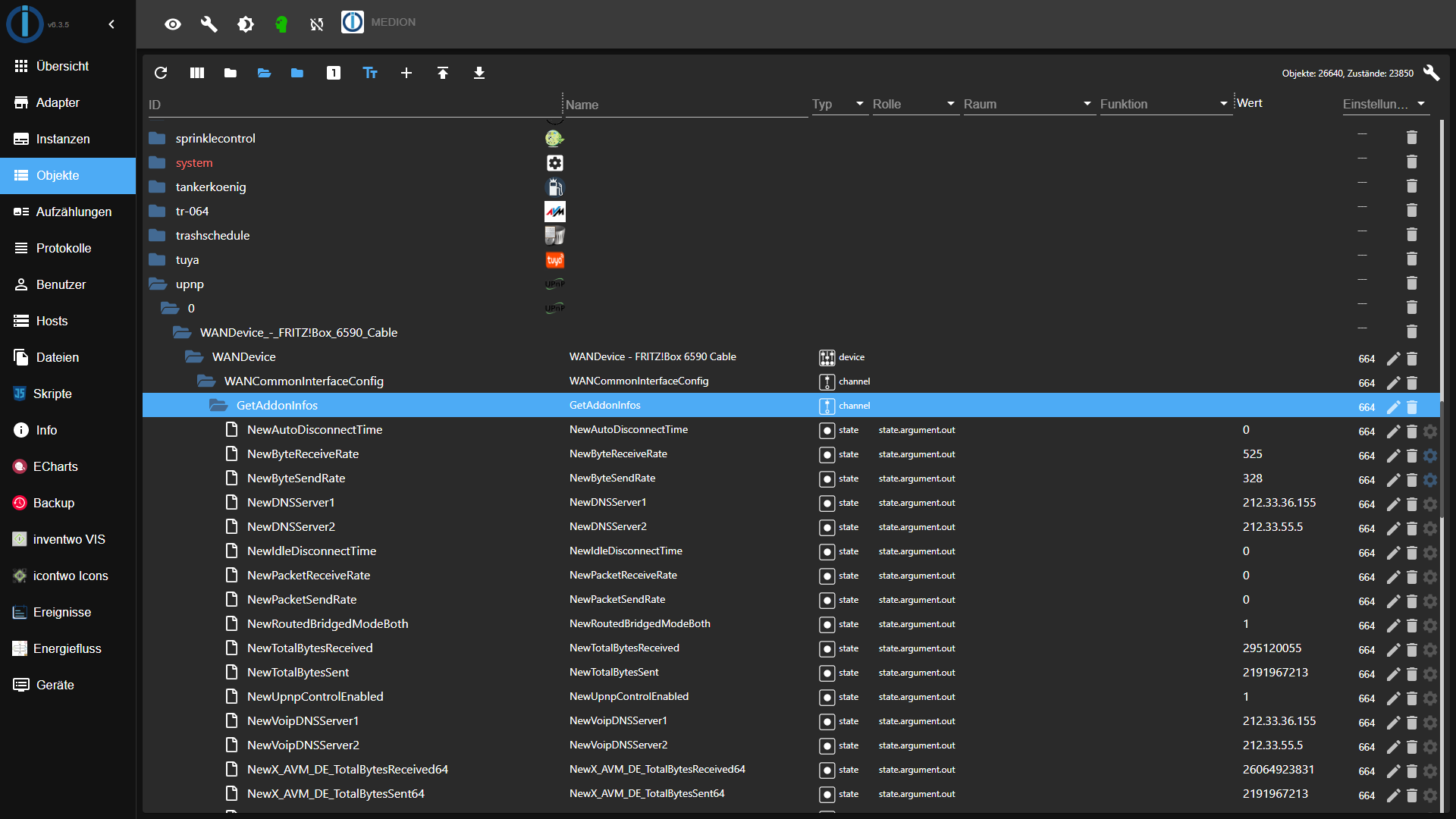Select the NewPacketSendRate row
1456x819 pixels.
[x=791, y=599]
